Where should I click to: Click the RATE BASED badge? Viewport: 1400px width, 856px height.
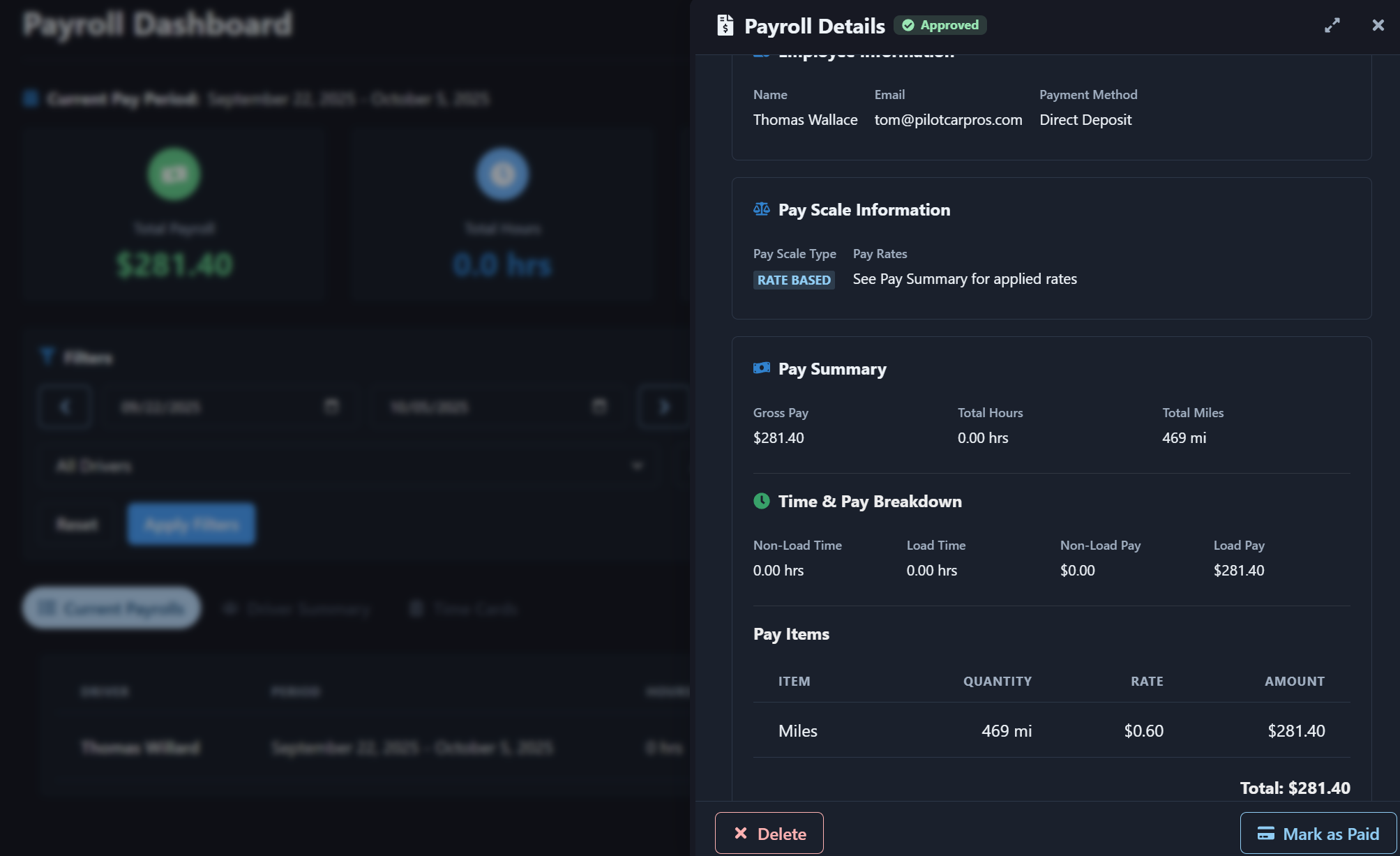pyautogui.click(x=794, y=280)
